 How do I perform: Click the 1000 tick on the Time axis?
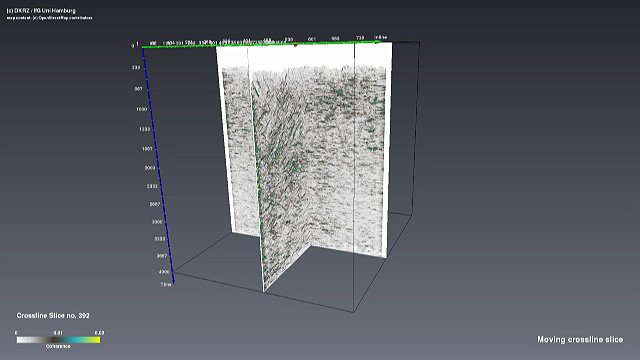(x=141, y=109)
